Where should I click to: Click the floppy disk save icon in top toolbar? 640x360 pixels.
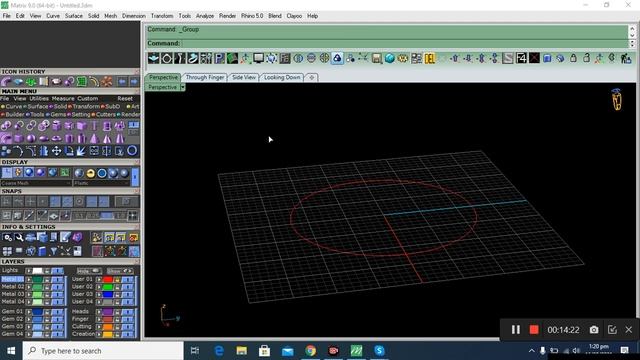(376, 58)
